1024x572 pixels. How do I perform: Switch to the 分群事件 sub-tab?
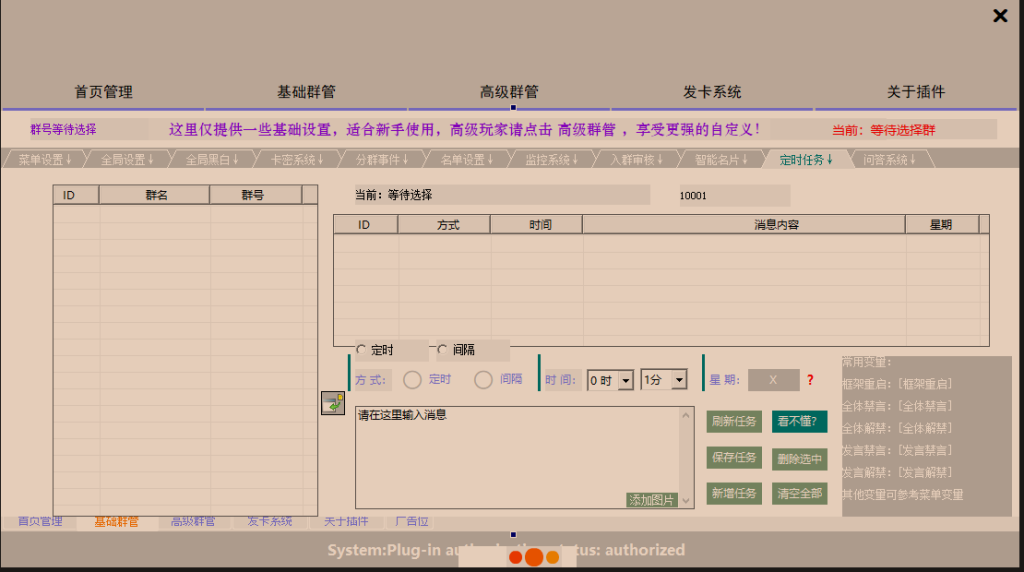coord(382,159)
